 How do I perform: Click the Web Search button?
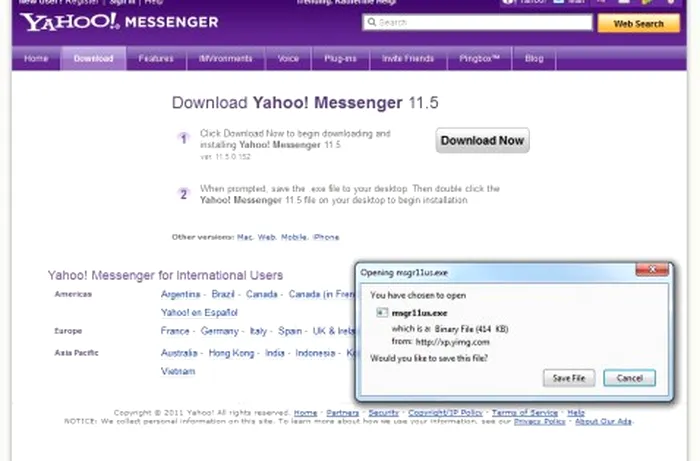(638, 24)
